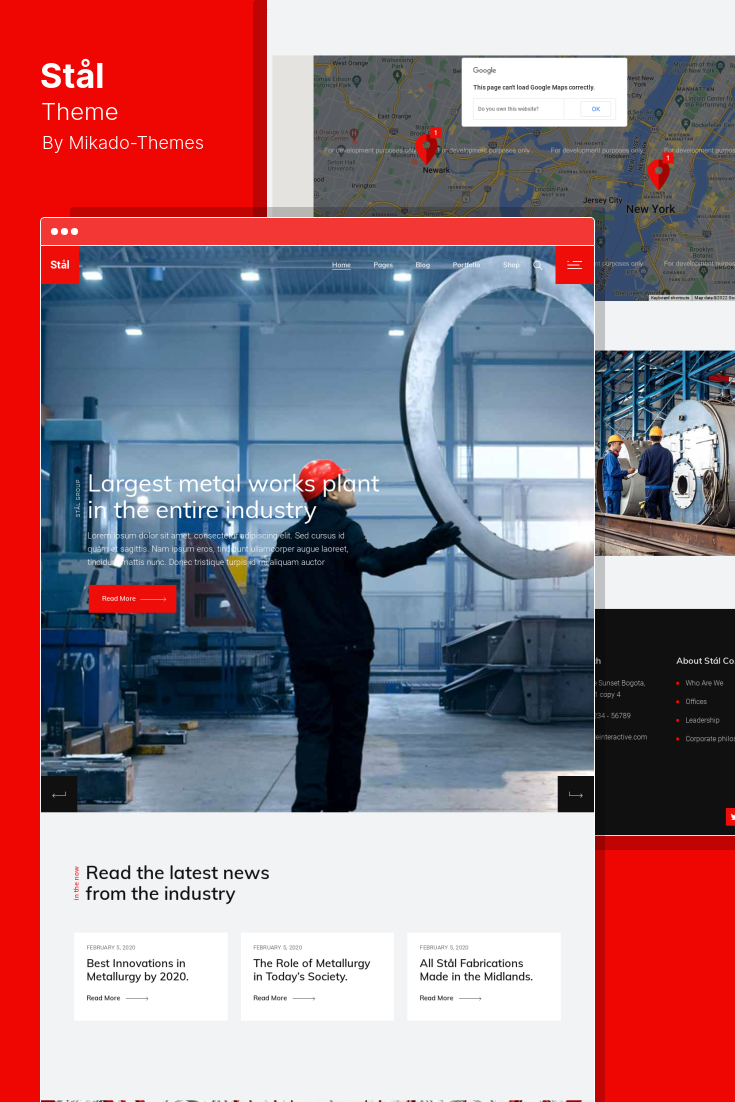Click the 'Corporate philosophy' footer link
Viewport: 735px width, 1102px height.
(x=710, y=739)
